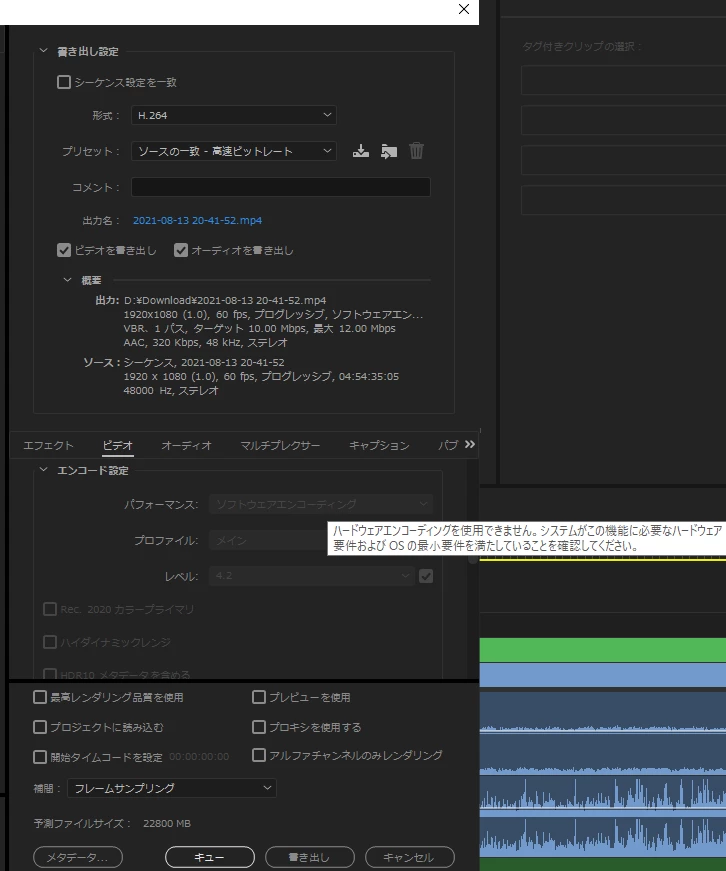
Task: Switch to the キャプション tab
Action: 379,445
